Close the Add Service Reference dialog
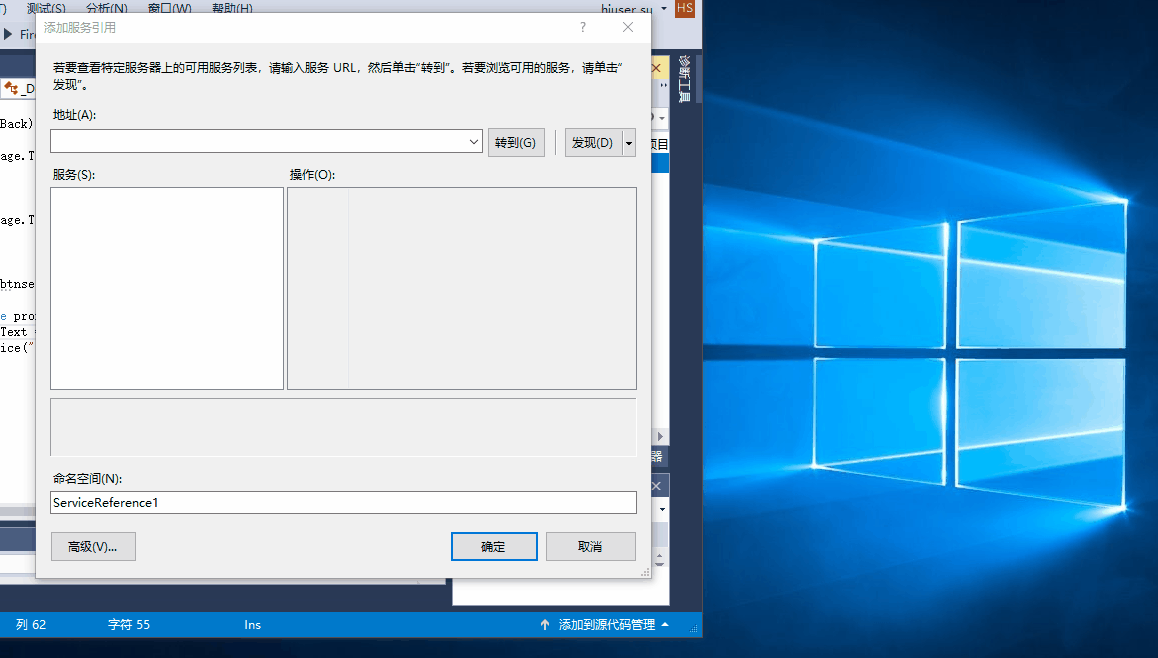Image resolution: width=1158 pixels, height=658 pixels. 628,28
